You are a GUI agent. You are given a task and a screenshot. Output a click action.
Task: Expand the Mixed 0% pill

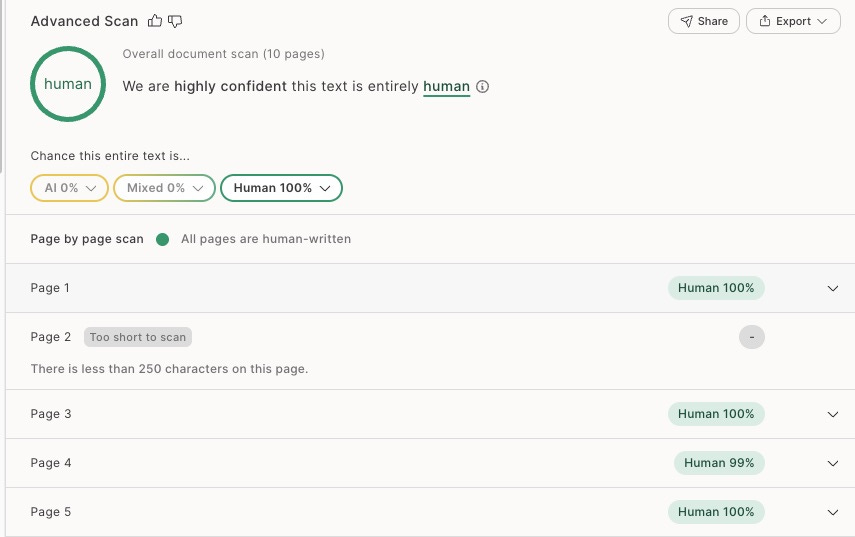click(165, 188)
